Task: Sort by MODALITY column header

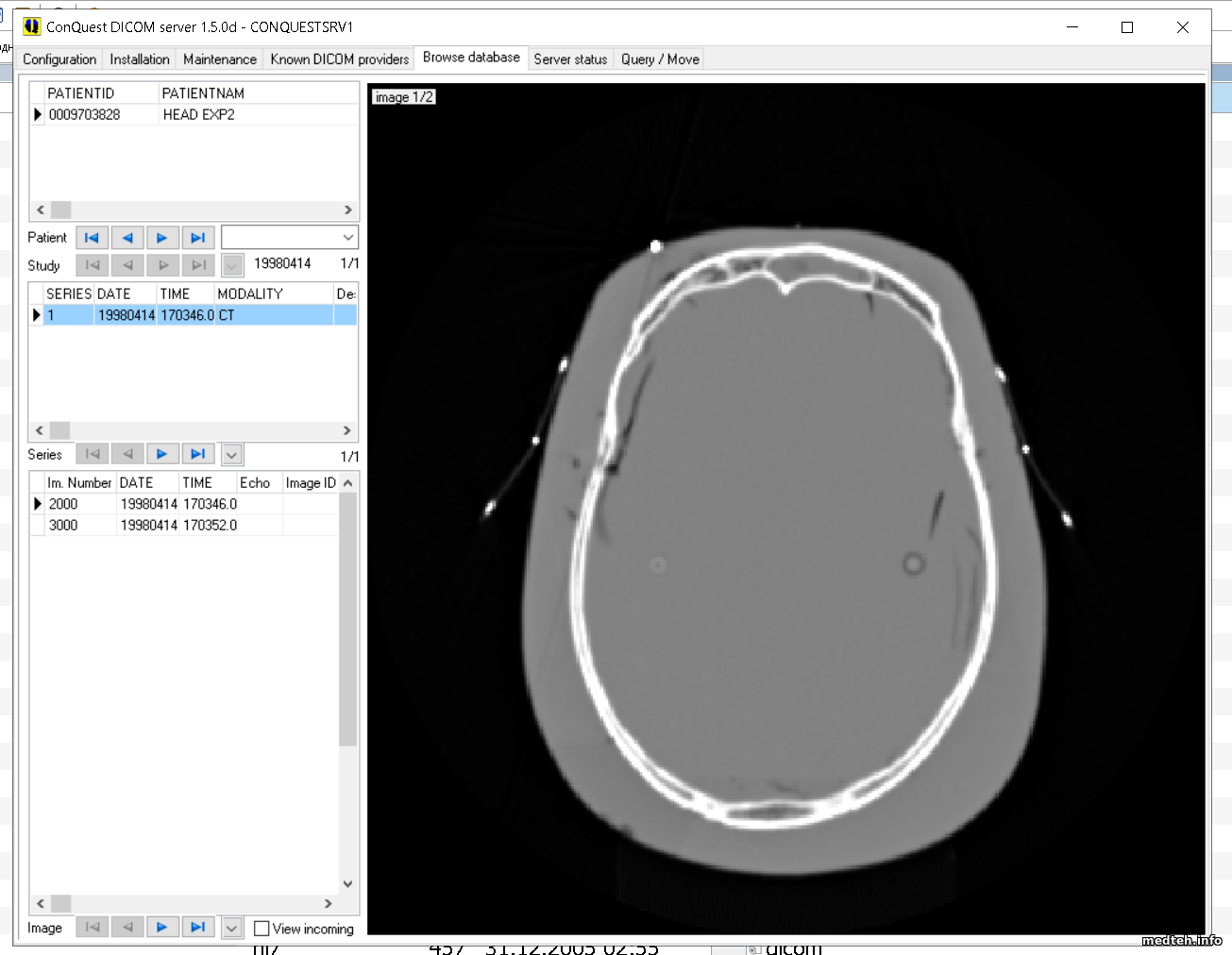Action: [x=250, y=293]
